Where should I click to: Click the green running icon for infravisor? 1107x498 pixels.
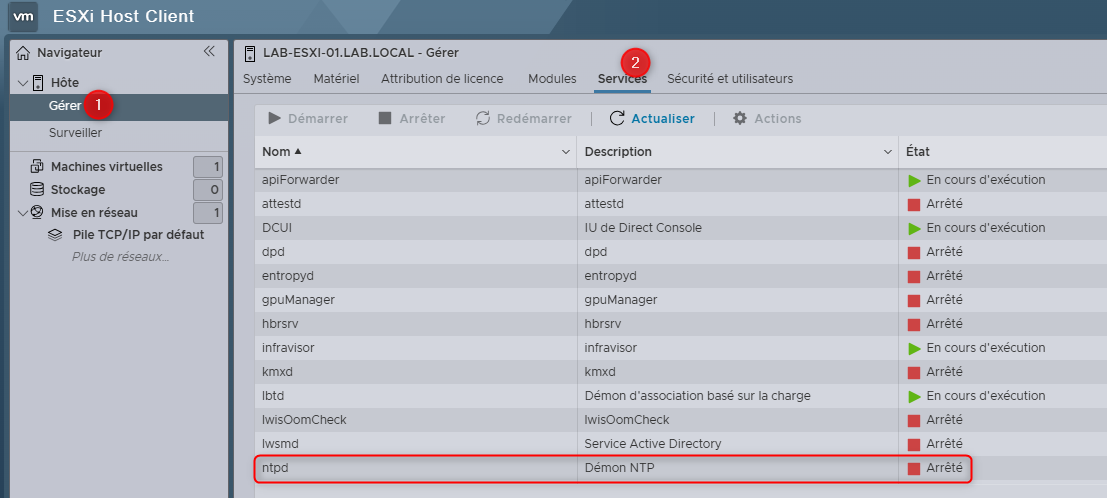coord(914,348)
